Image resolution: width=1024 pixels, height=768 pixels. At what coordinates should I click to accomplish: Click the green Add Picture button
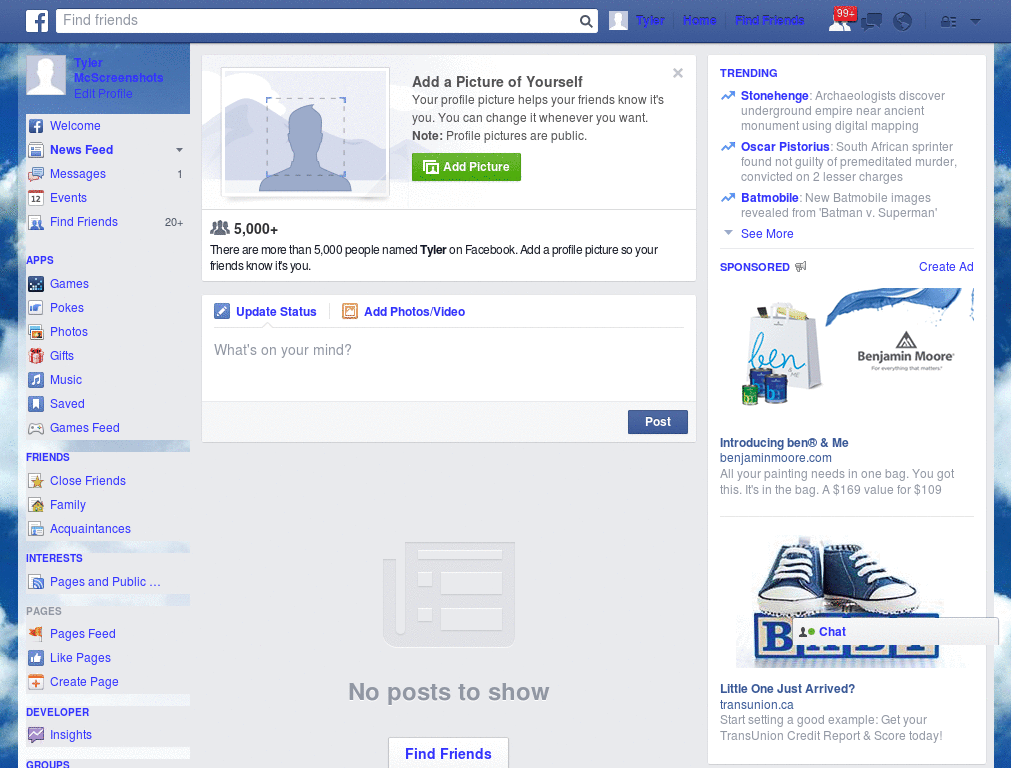coord(466,167)
